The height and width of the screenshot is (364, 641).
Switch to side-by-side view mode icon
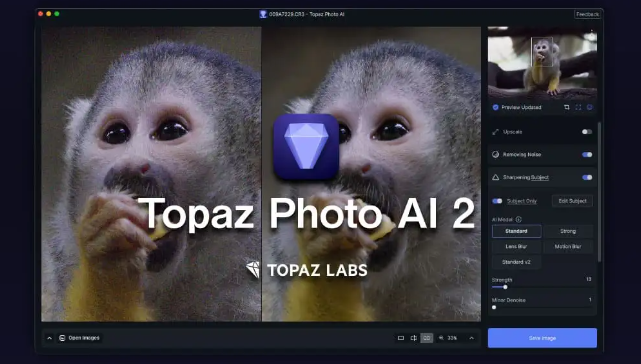coord(426,338)
